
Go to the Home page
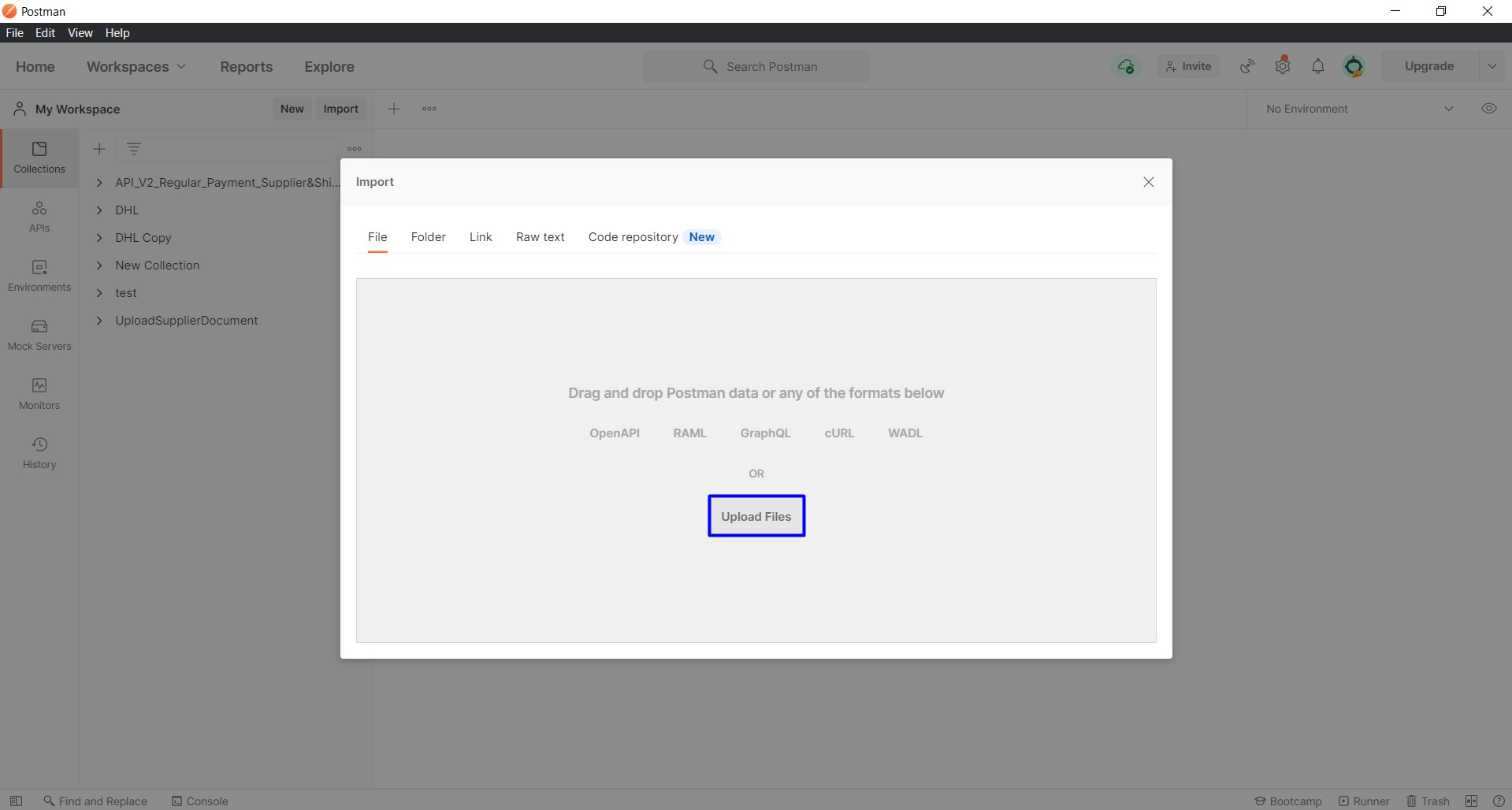(x=35, y=67)
